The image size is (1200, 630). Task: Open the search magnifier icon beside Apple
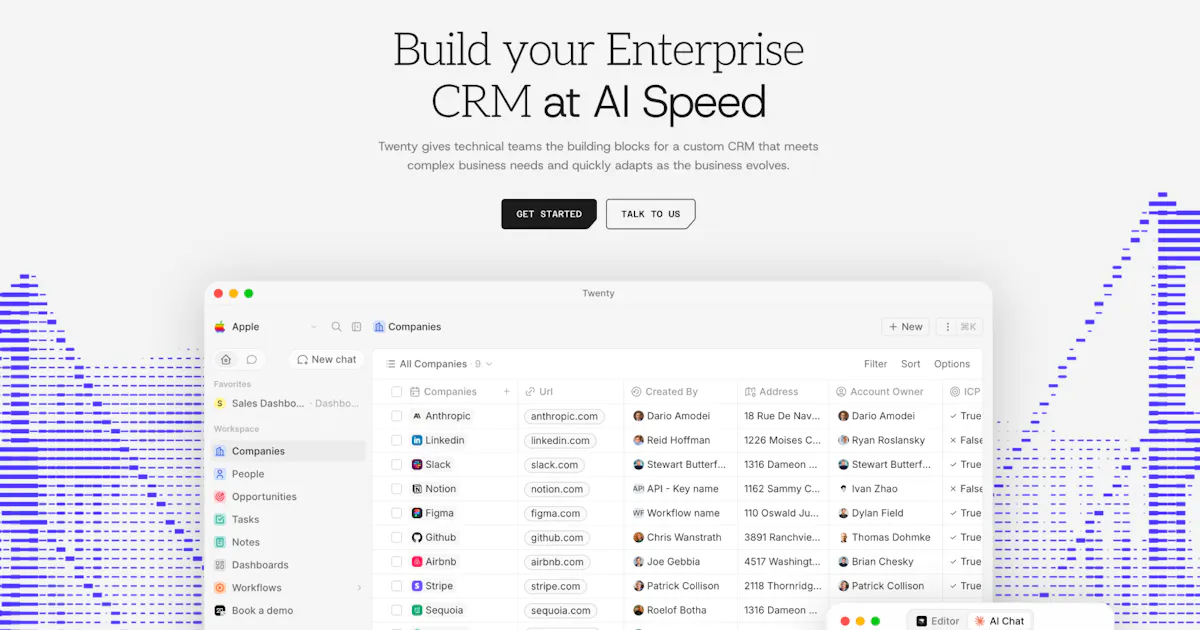point(336,327)
